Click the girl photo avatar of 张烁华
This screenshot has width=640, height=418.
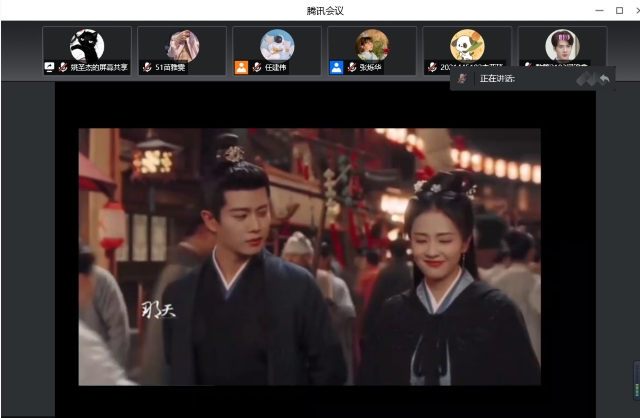(372, 45)
